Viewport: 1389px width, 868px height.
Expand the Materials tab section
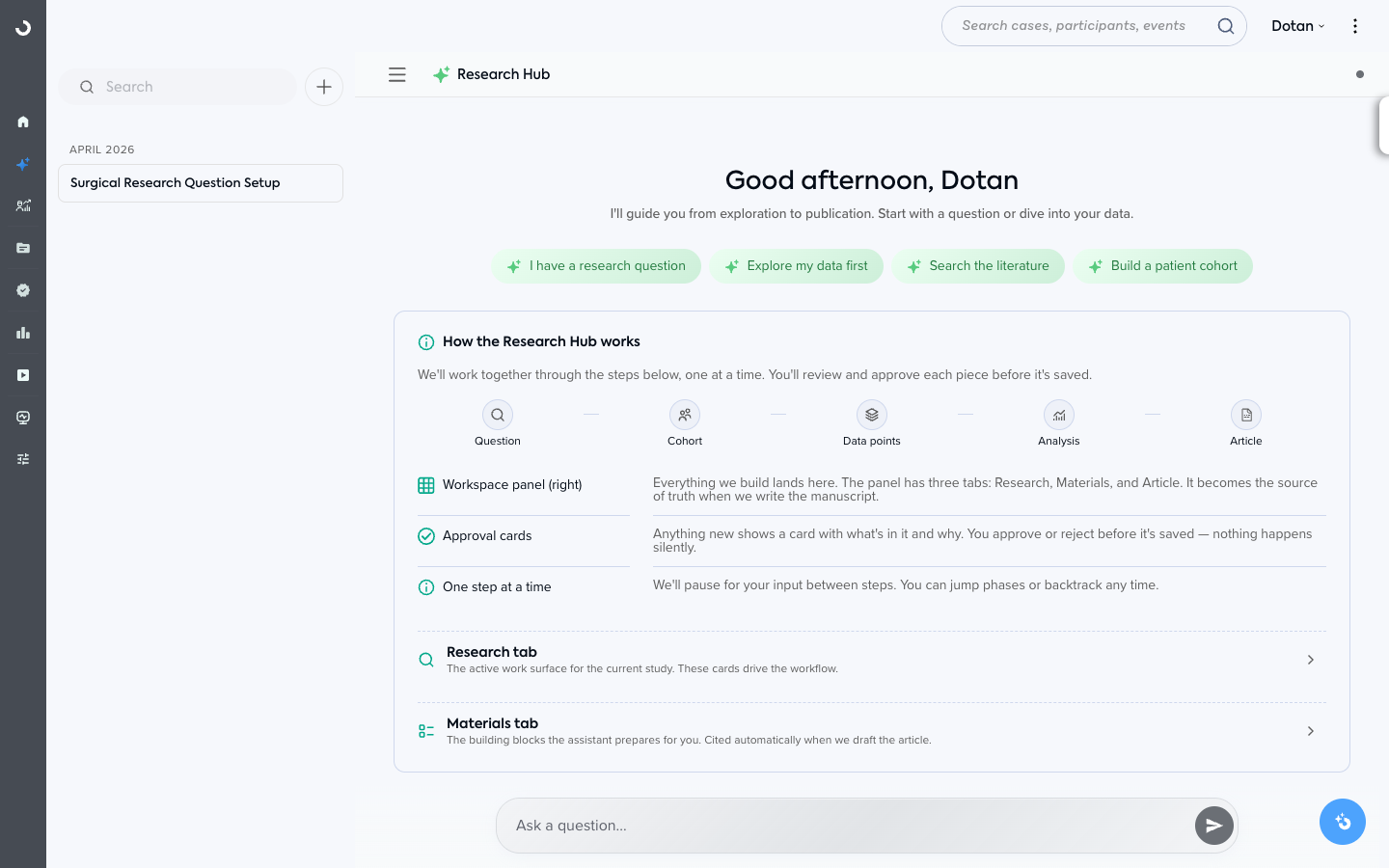872,731
